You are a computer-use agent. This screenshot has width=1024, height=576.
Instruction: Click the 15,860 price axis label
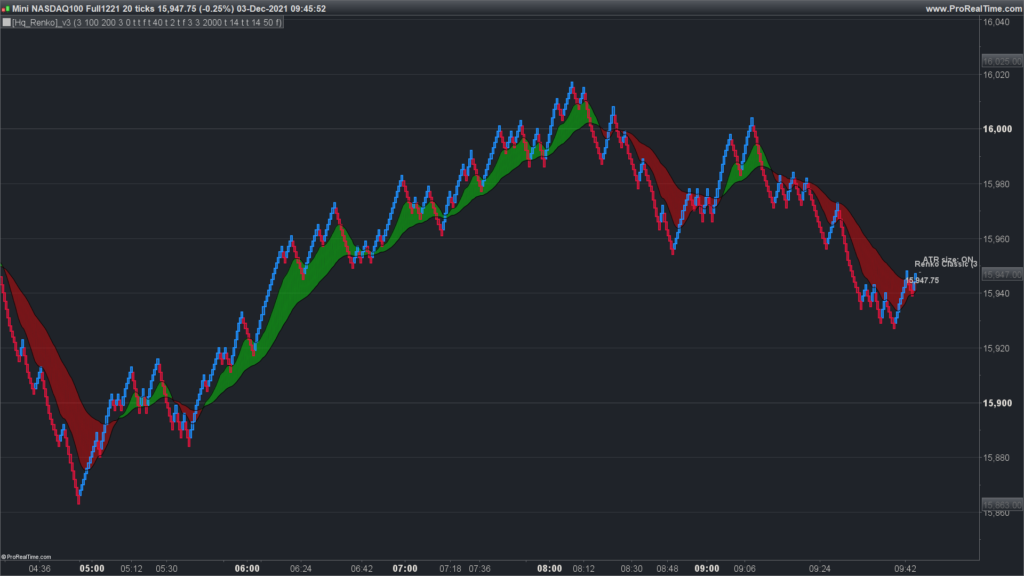[996, 513]
